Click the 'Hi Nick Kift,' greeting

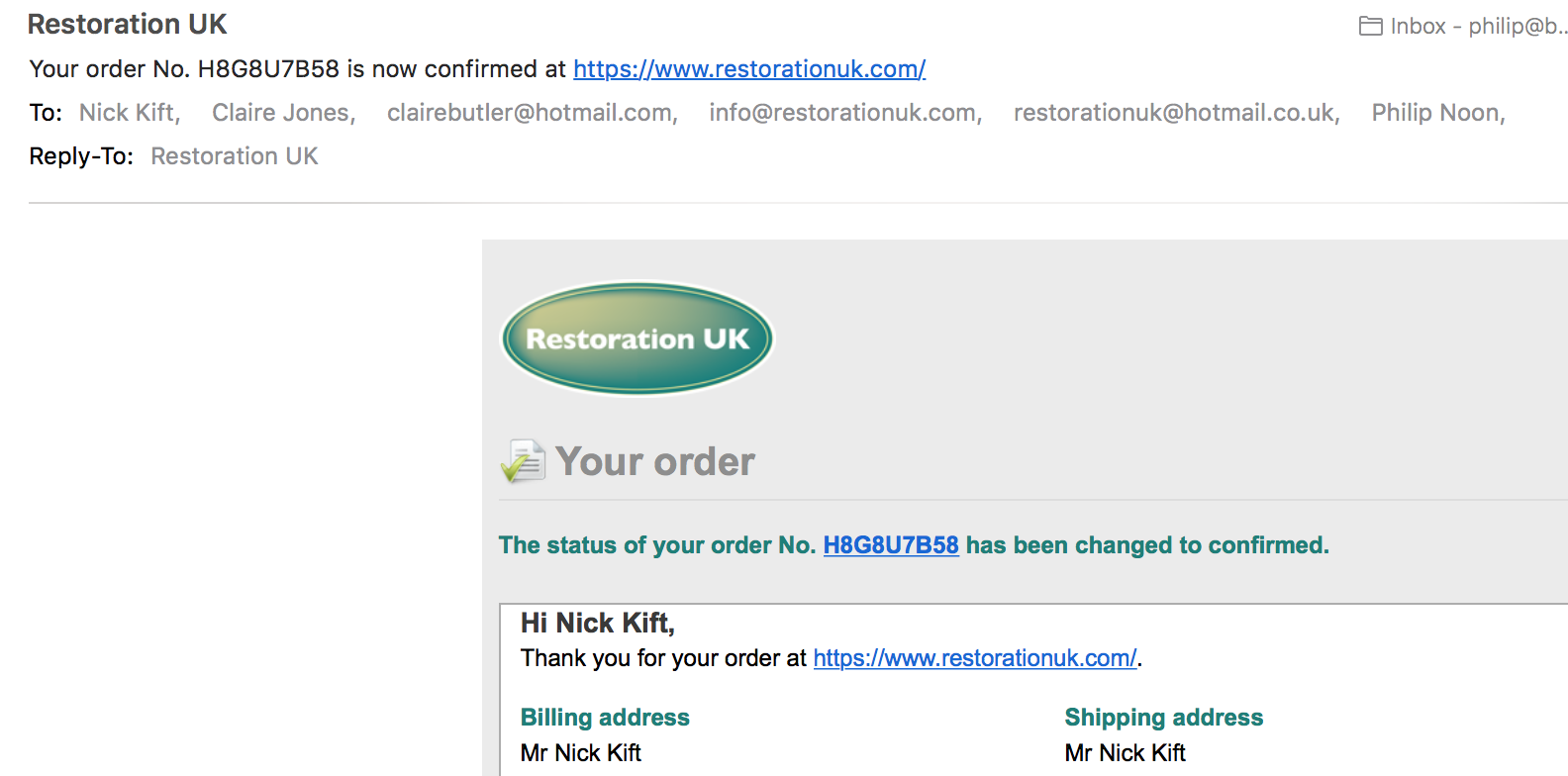(598, 624)
